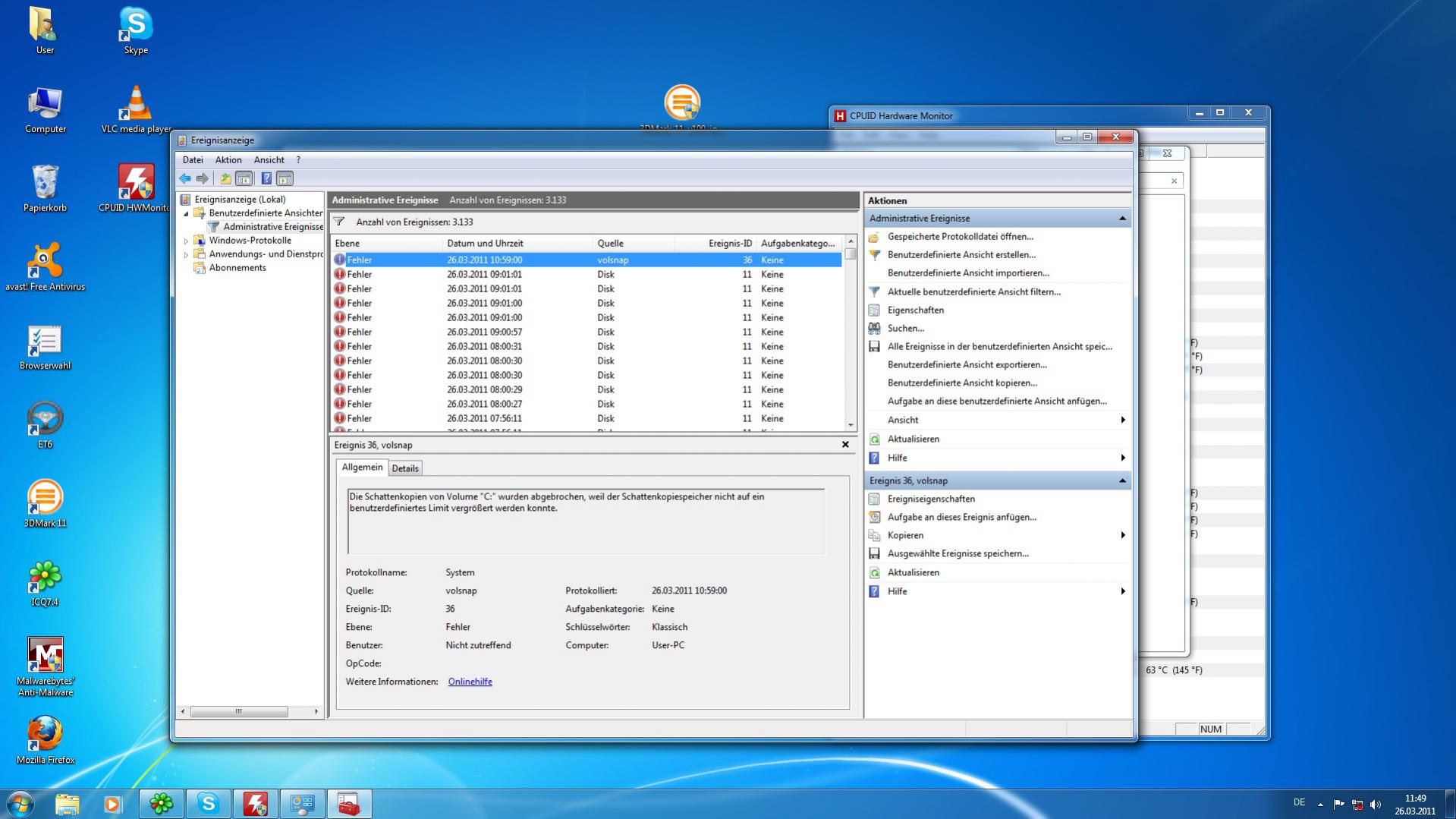The image size is (1456, 819).
Task: Click the Windows Start button
Action: point(20,803)
